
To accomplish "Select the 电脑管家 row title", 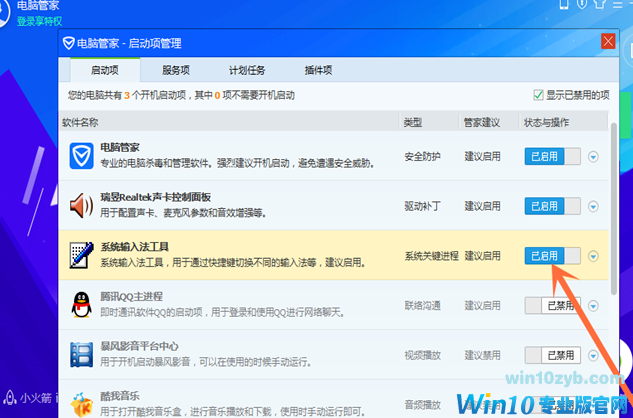I will click(120, 147).
